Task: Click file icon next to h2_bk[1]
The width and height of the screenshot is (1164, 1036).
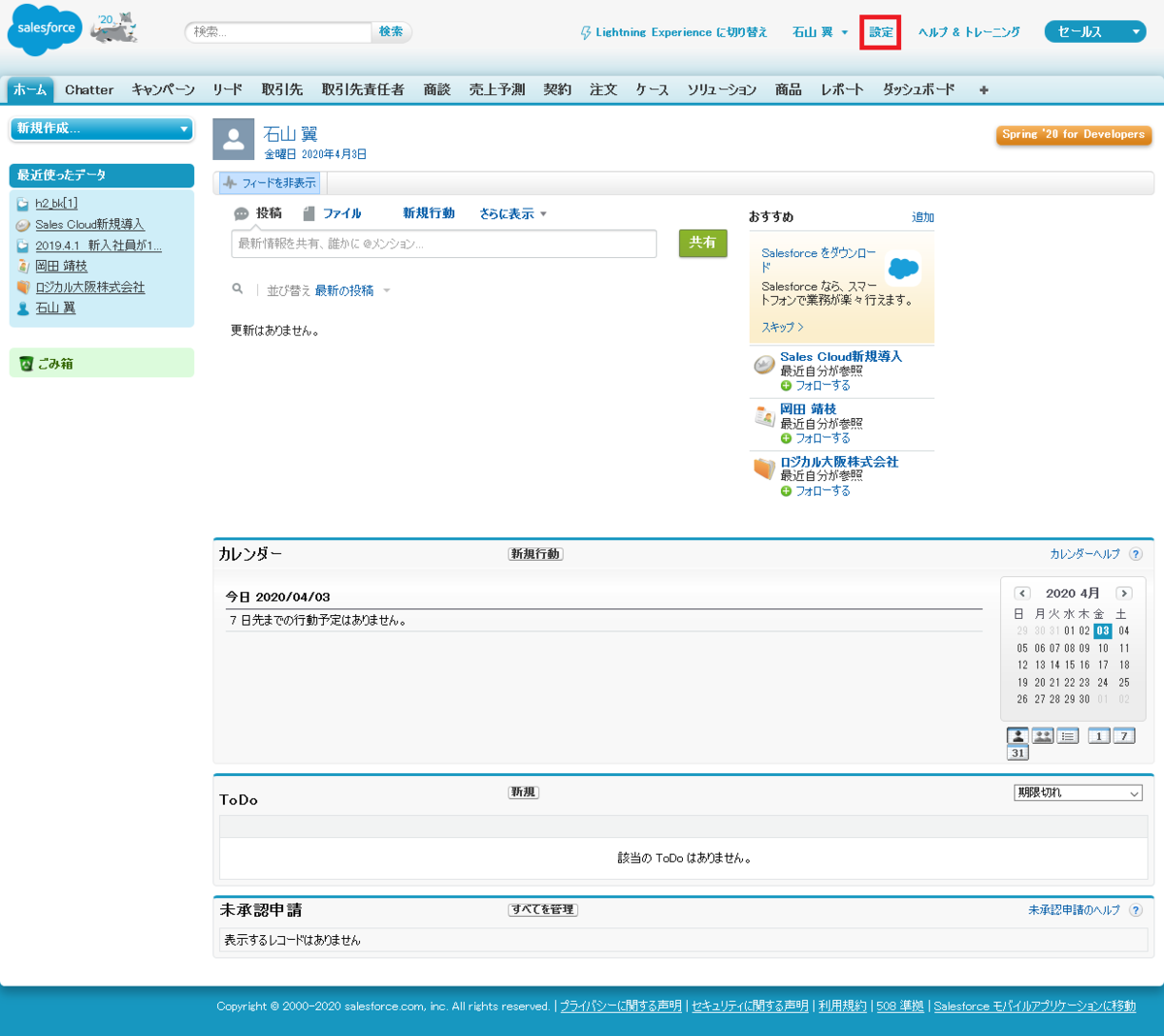Action: (23, 204)
